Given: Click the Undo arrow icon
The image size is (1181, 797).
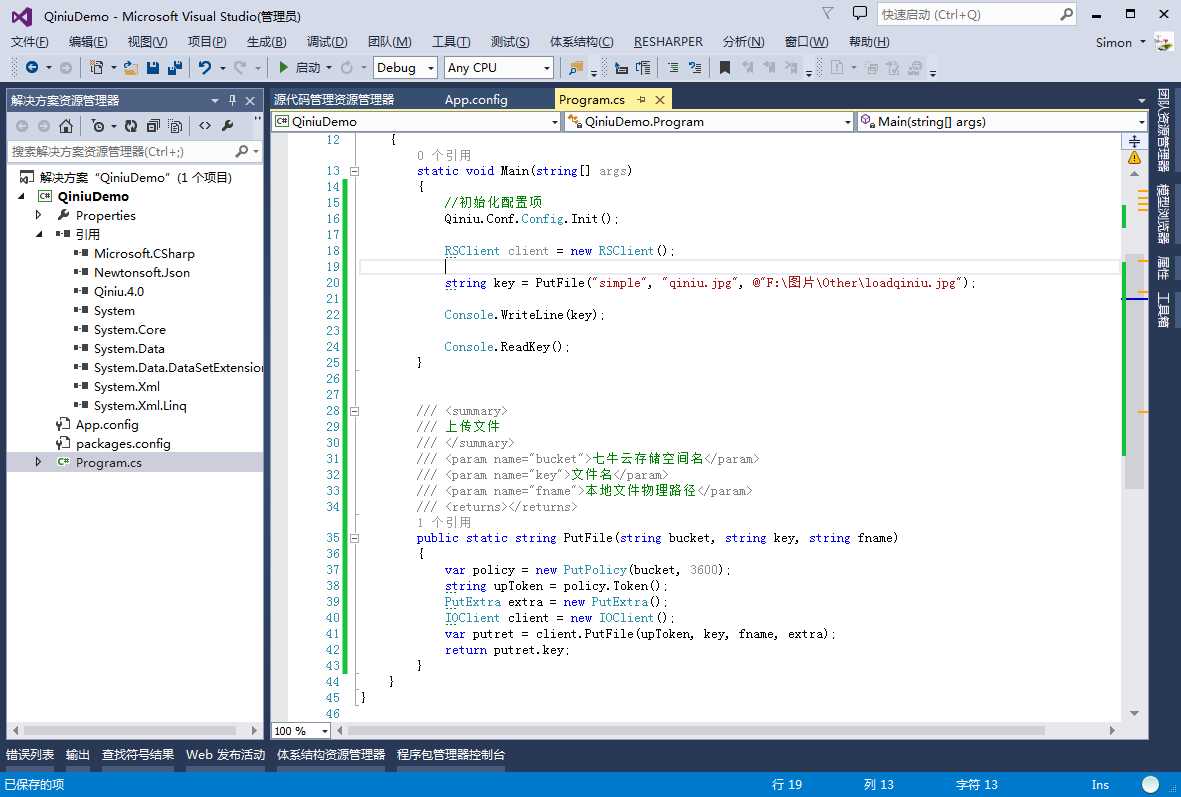Looking at the screenshot, I should tap(205, 68).
